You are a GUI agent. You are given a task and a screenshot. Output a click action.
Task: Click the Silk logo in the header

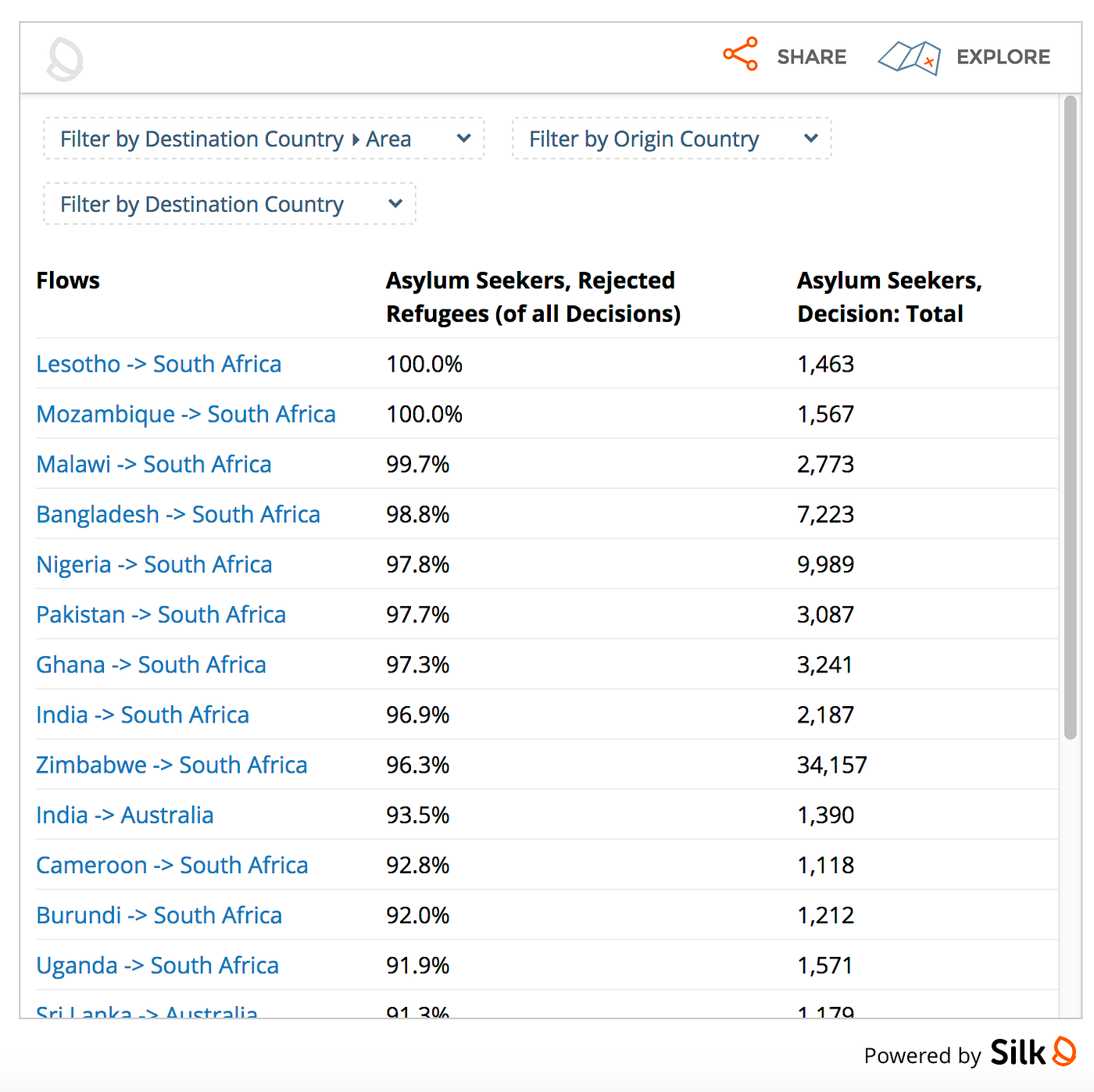tap(65, 59)
